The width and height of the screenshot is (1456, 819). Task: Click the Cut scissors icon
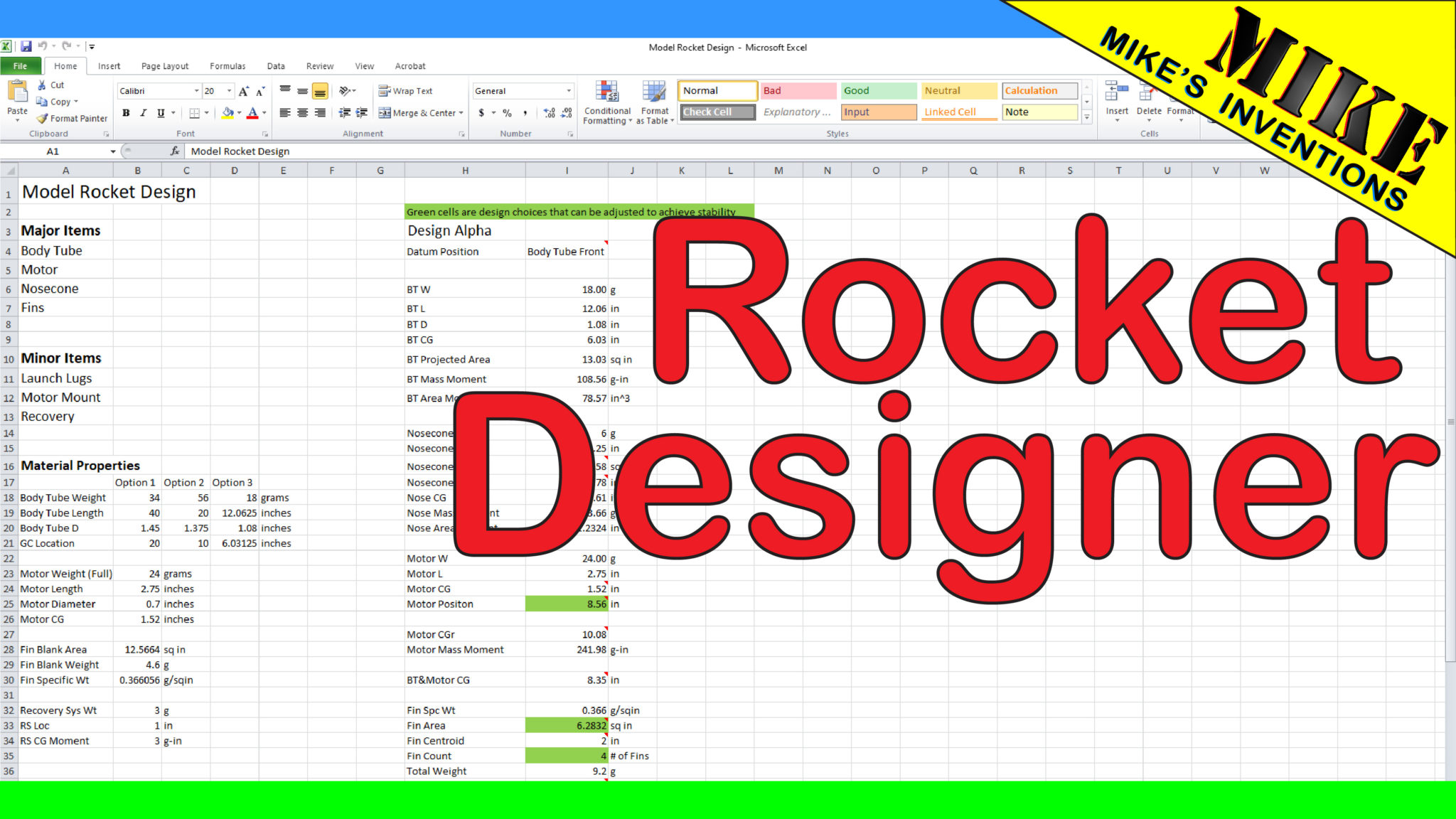[x=42, y=85]
